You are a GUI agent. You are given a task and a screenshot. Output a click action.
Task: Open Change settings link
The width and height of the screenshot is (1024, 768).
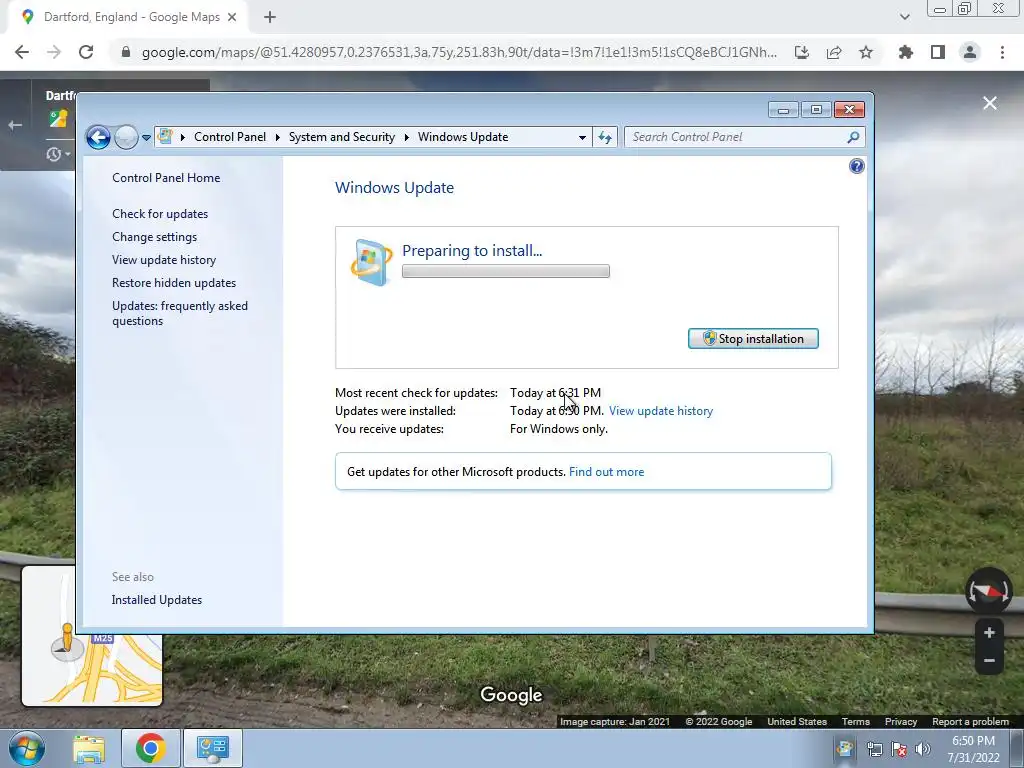click(x=154, y=236)
